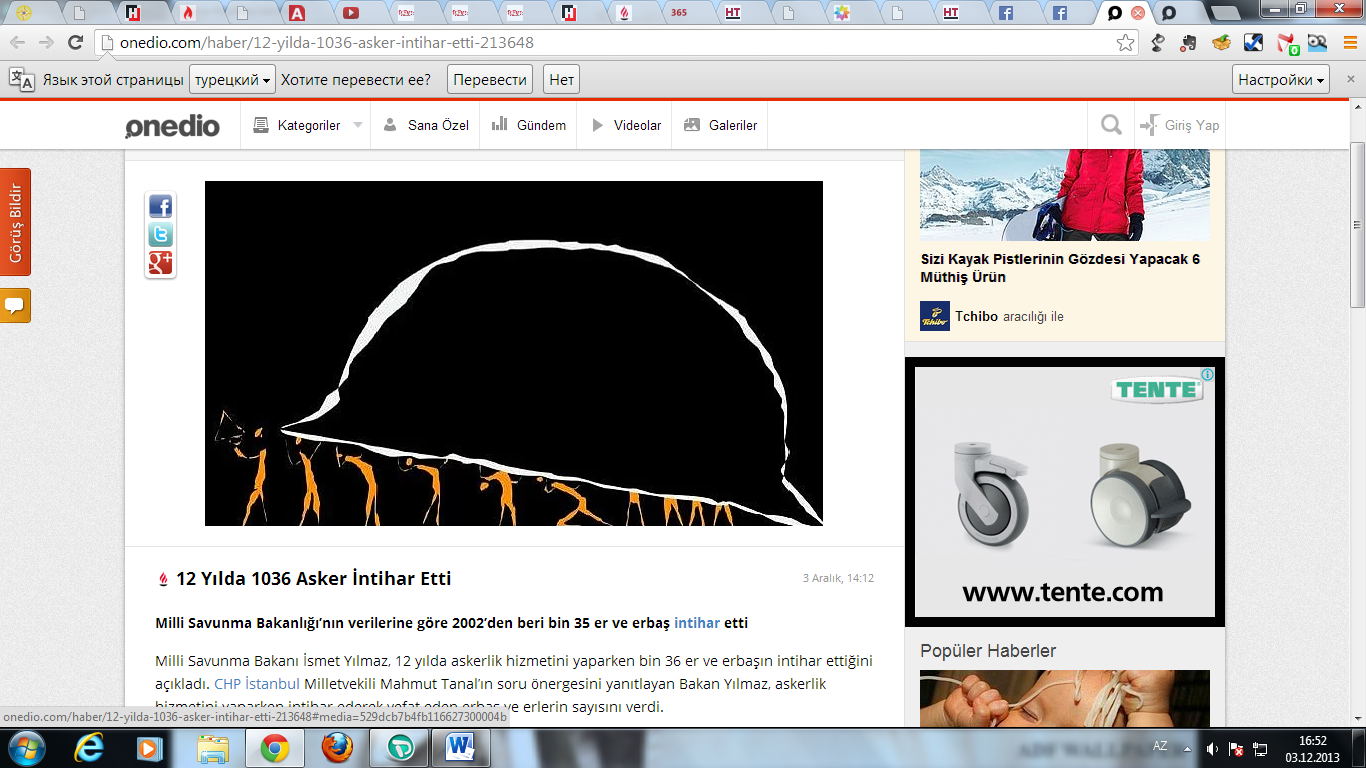Image resolution: width=1366 pixels, height=768 pixels.
Task: Open the Gündem menu item
Action: point(529,126)
